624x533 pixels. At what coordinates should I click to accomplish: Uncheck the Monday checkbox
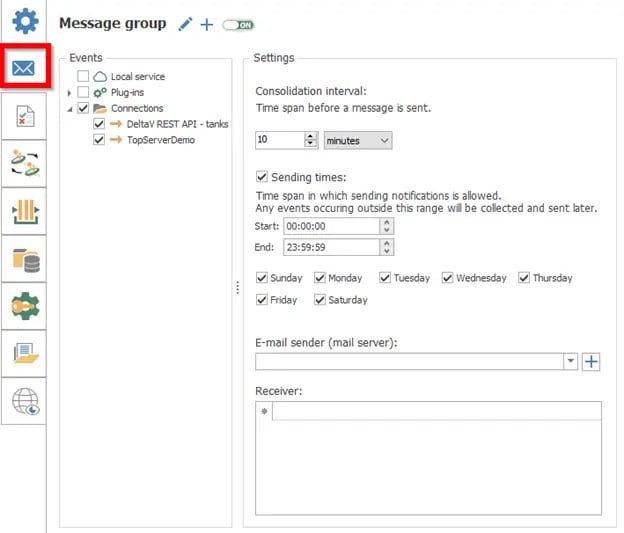coord(320,277)
